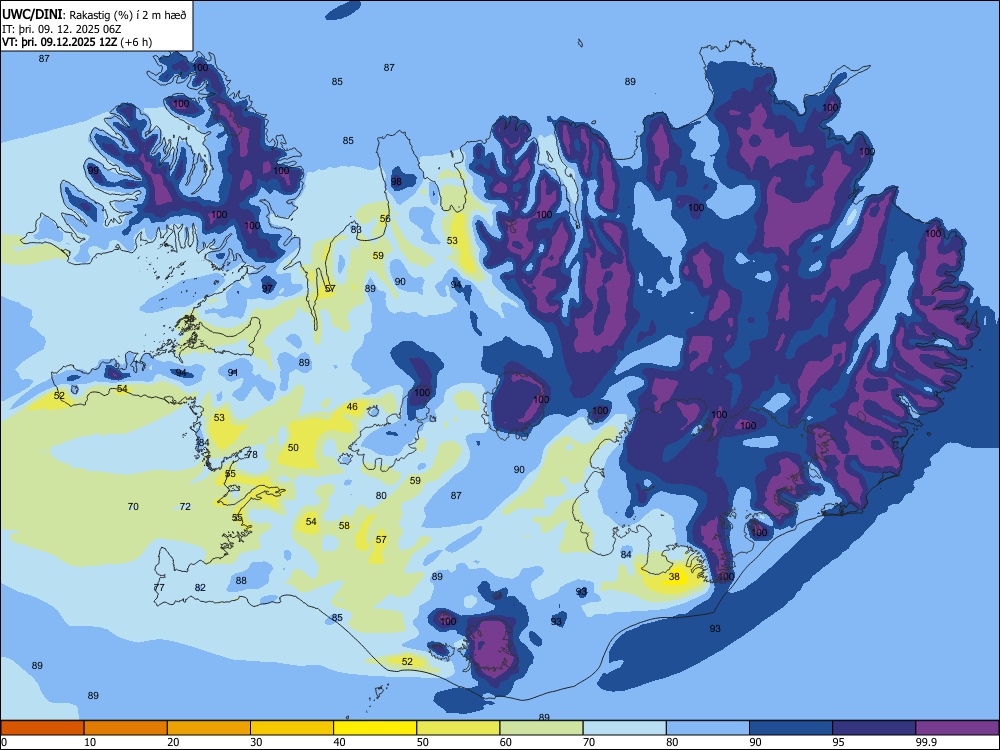Click the "91" humidity value on the map

[x=233, y=372]
